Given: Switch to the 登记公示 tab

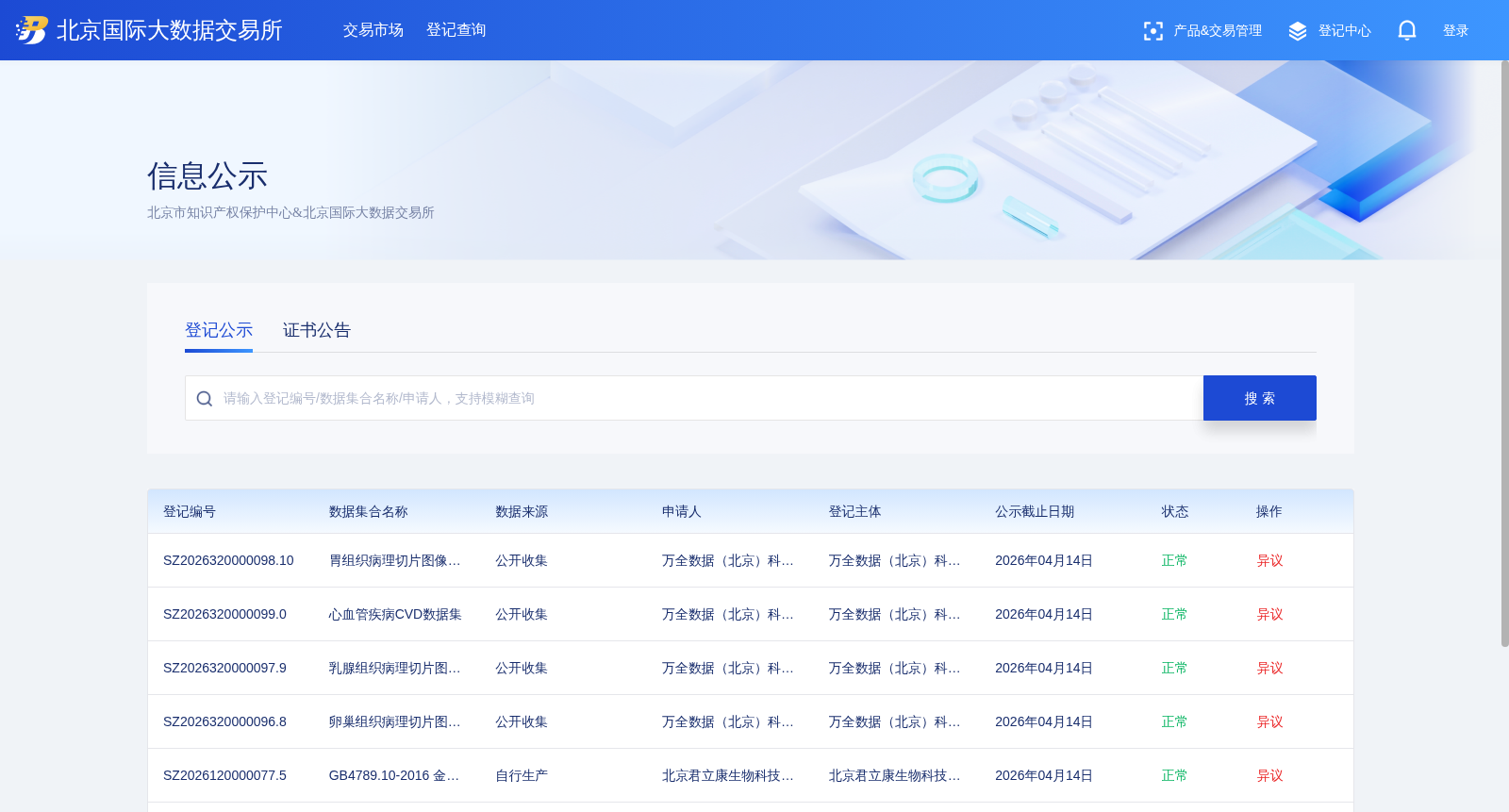Looking at the screenshot, I should (219, 330).
